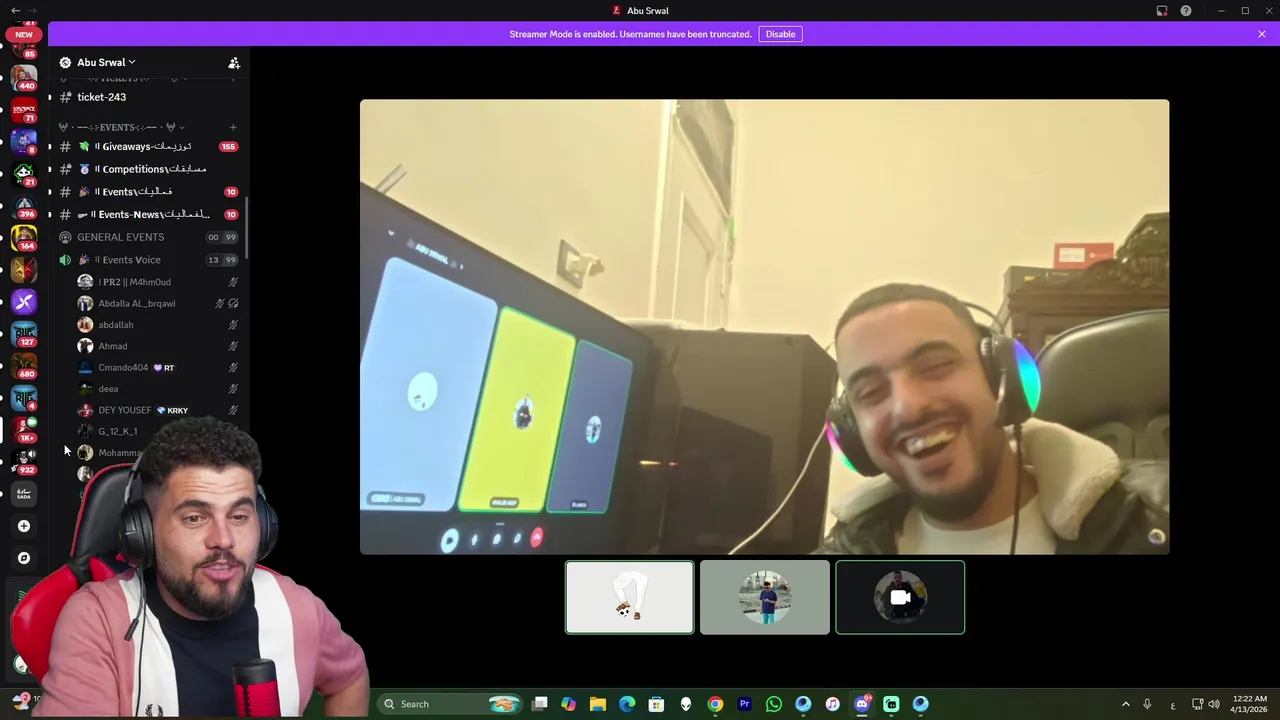Open the purple X server icon

pyautogui.click(x=24, y=301)
